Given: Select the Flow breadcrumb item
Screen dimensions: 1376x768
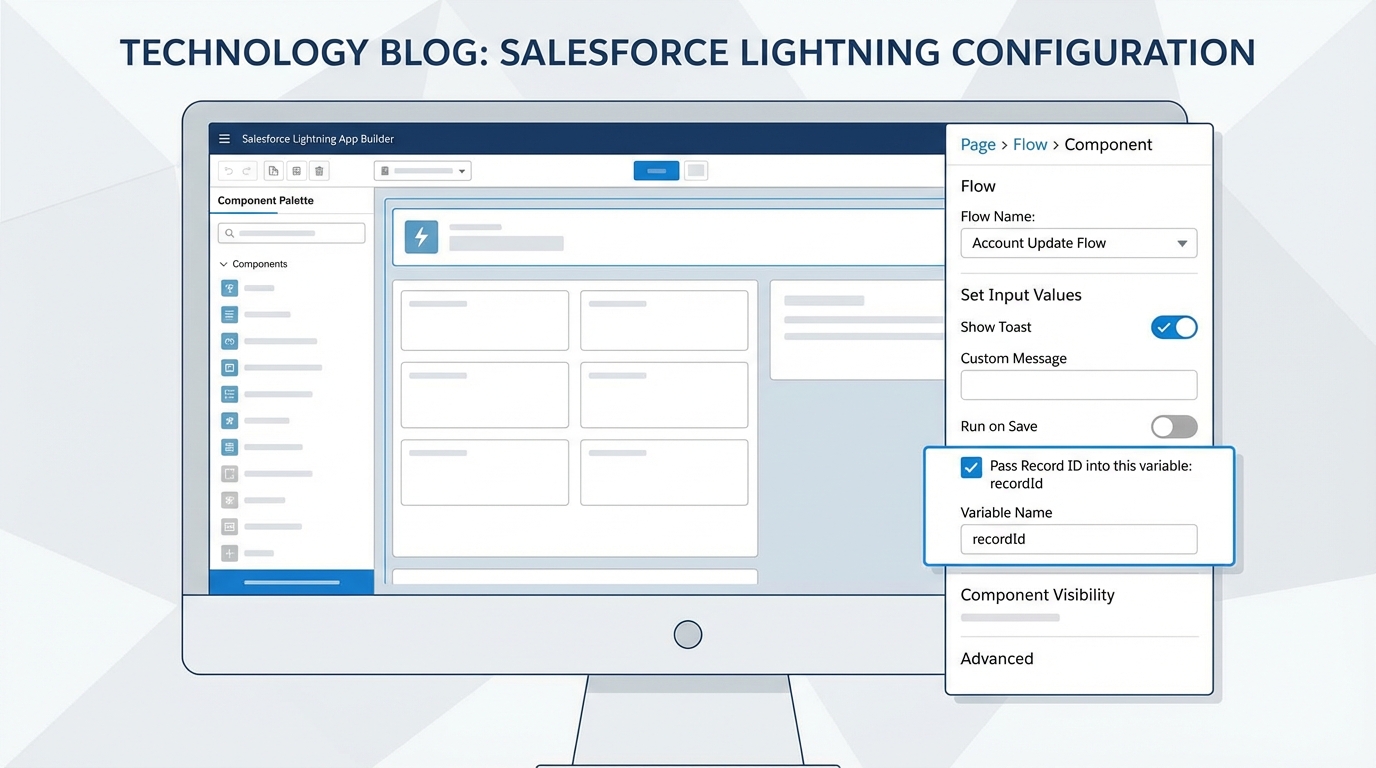Looking at the screenshot, I should point(1030,144).
